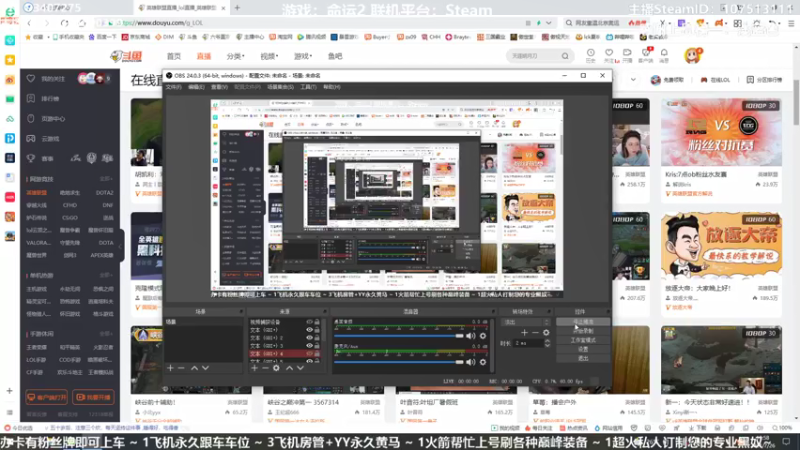Open 分区排行榜 link on Douyu
This screenshot has height=450, width=800.
pyautogui.click(x=764, y=80)
